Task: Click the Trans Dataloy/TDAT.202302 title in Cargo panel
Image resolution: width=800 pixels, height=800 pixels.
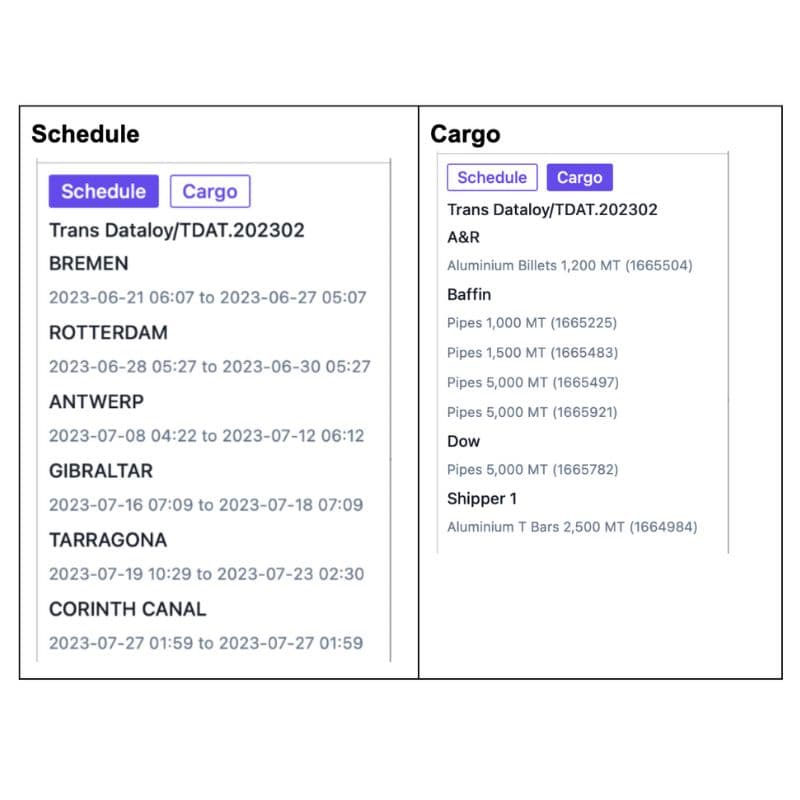Action: 552,210
